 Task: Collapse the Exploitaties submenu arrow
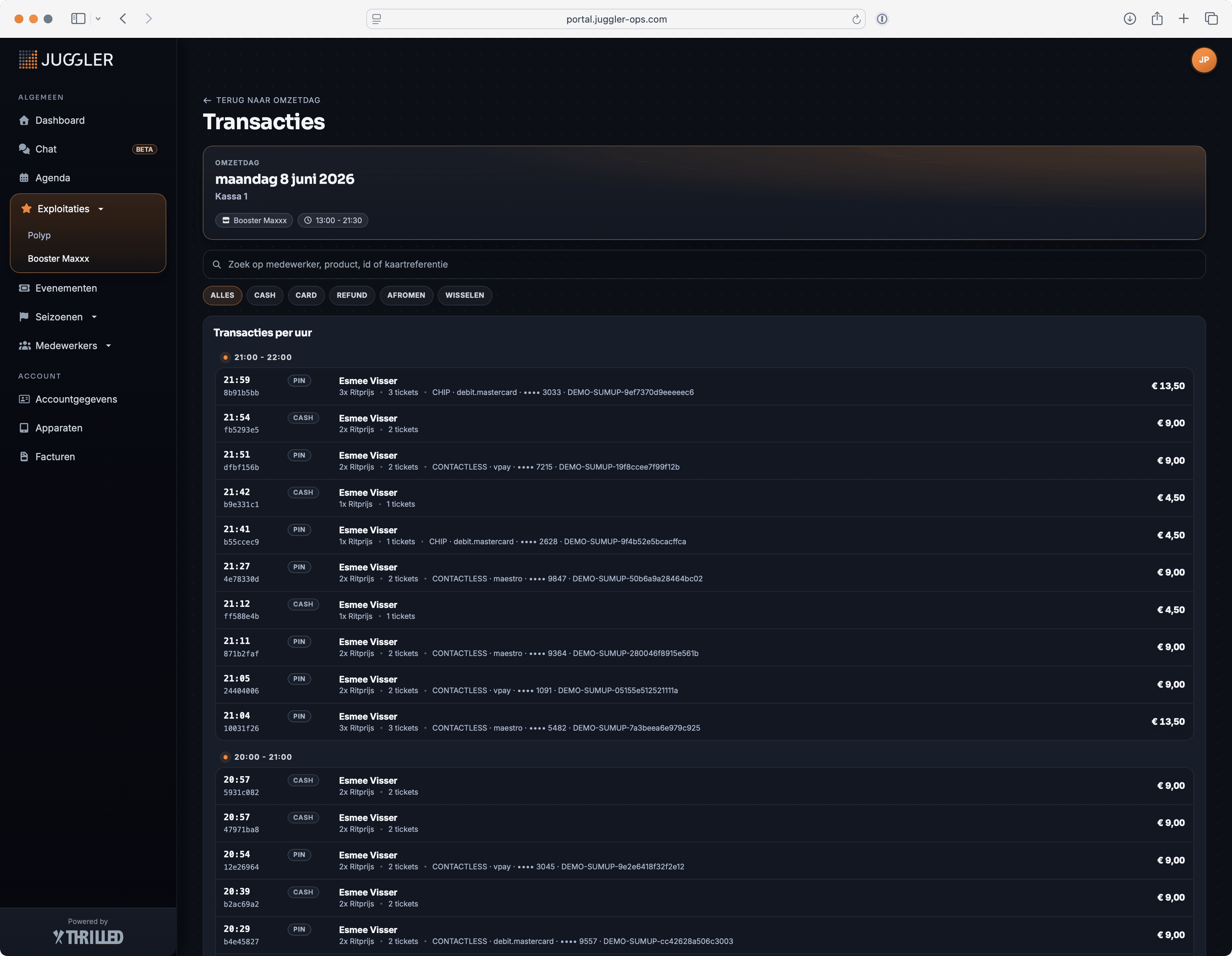[x=101, y=209]
